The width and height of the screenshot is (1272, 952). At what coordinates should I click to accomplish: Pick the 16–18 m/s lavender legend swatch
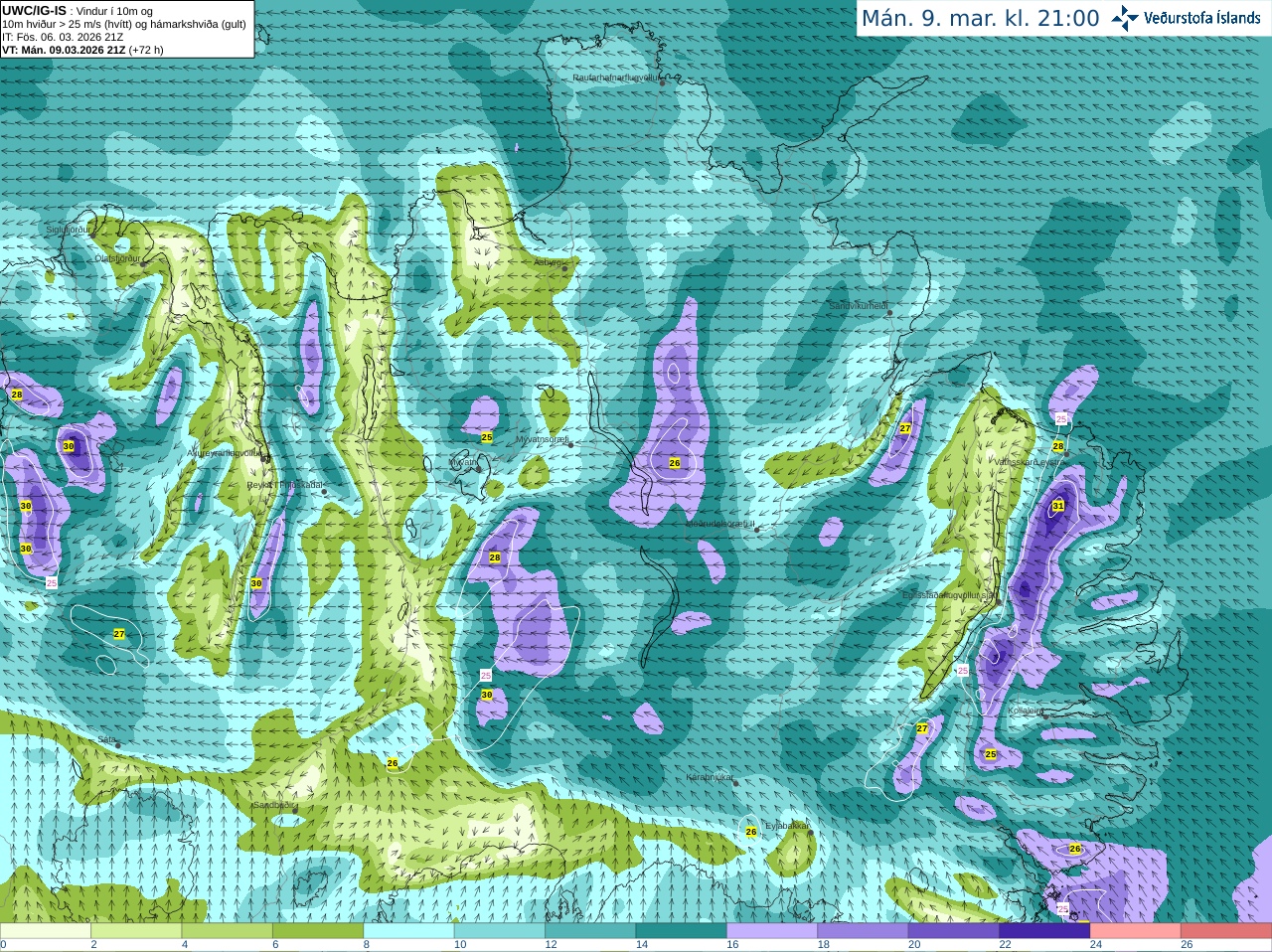(772, 931)
